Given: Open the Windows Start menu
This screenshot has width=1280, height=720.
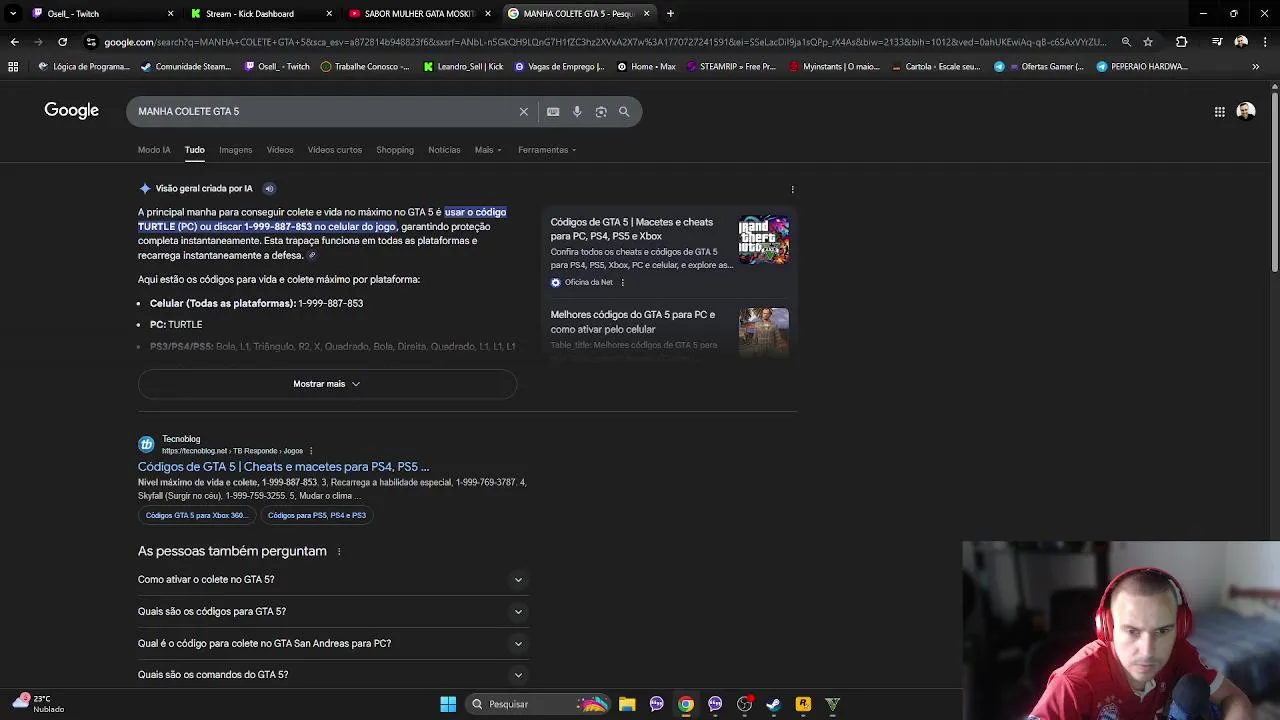Looking at the screenshot, I should [x=448, y=704].
